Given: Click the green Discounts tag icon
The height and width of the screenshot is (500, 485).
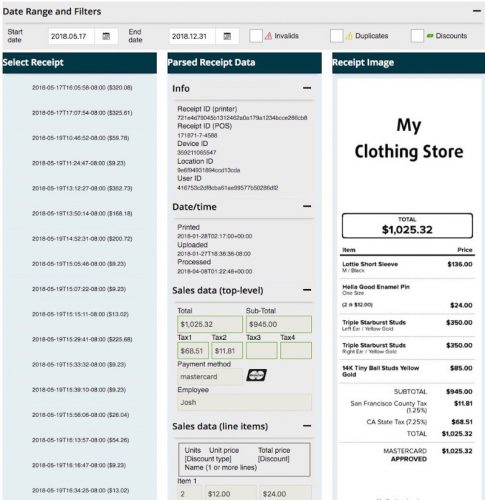Looking at the screenshot, I should [x=430, y=36].
